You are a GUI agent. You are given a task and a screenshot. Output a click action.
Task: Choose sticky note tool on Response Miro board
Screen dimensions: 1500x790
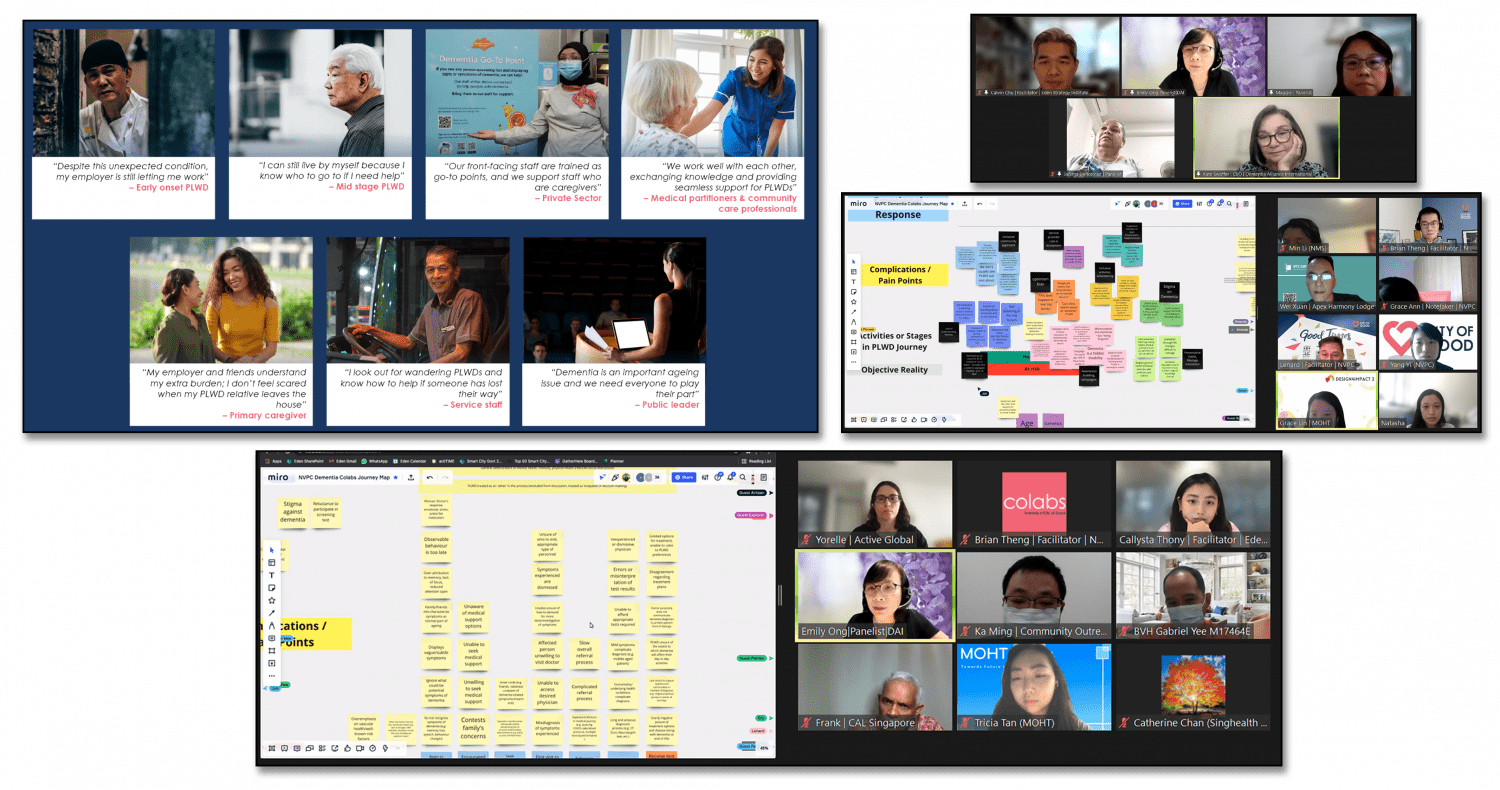coord(853,292)
